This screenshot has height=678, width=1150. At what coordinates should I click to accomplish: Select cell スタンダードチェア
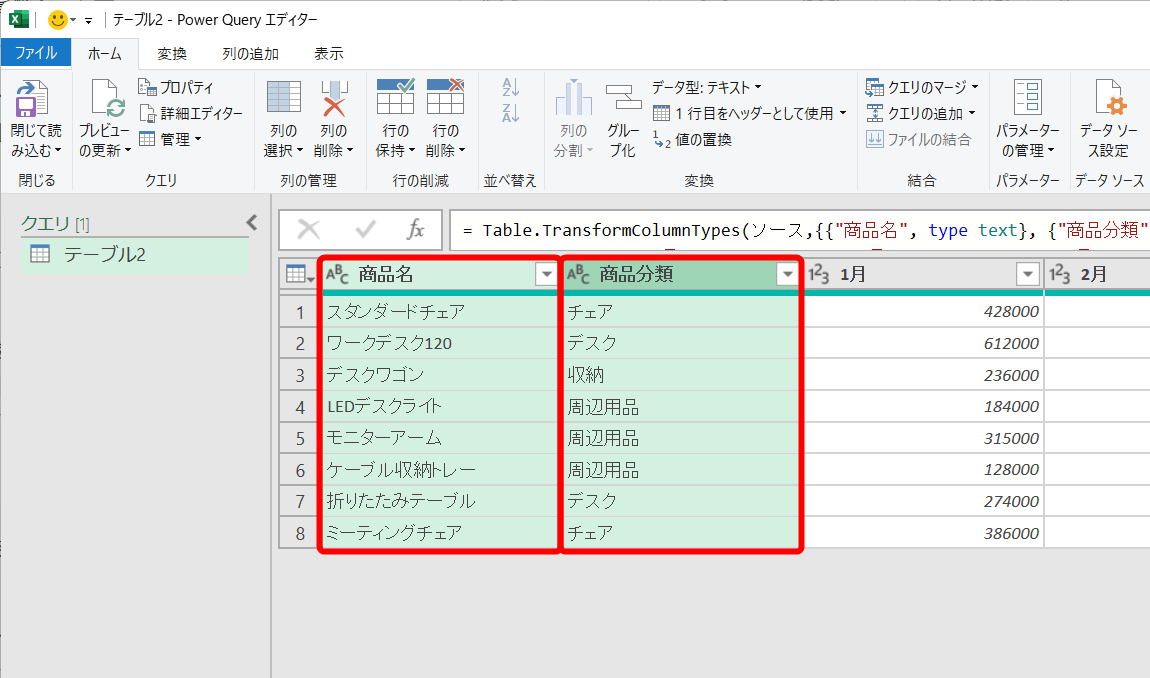tap(440, 312)
